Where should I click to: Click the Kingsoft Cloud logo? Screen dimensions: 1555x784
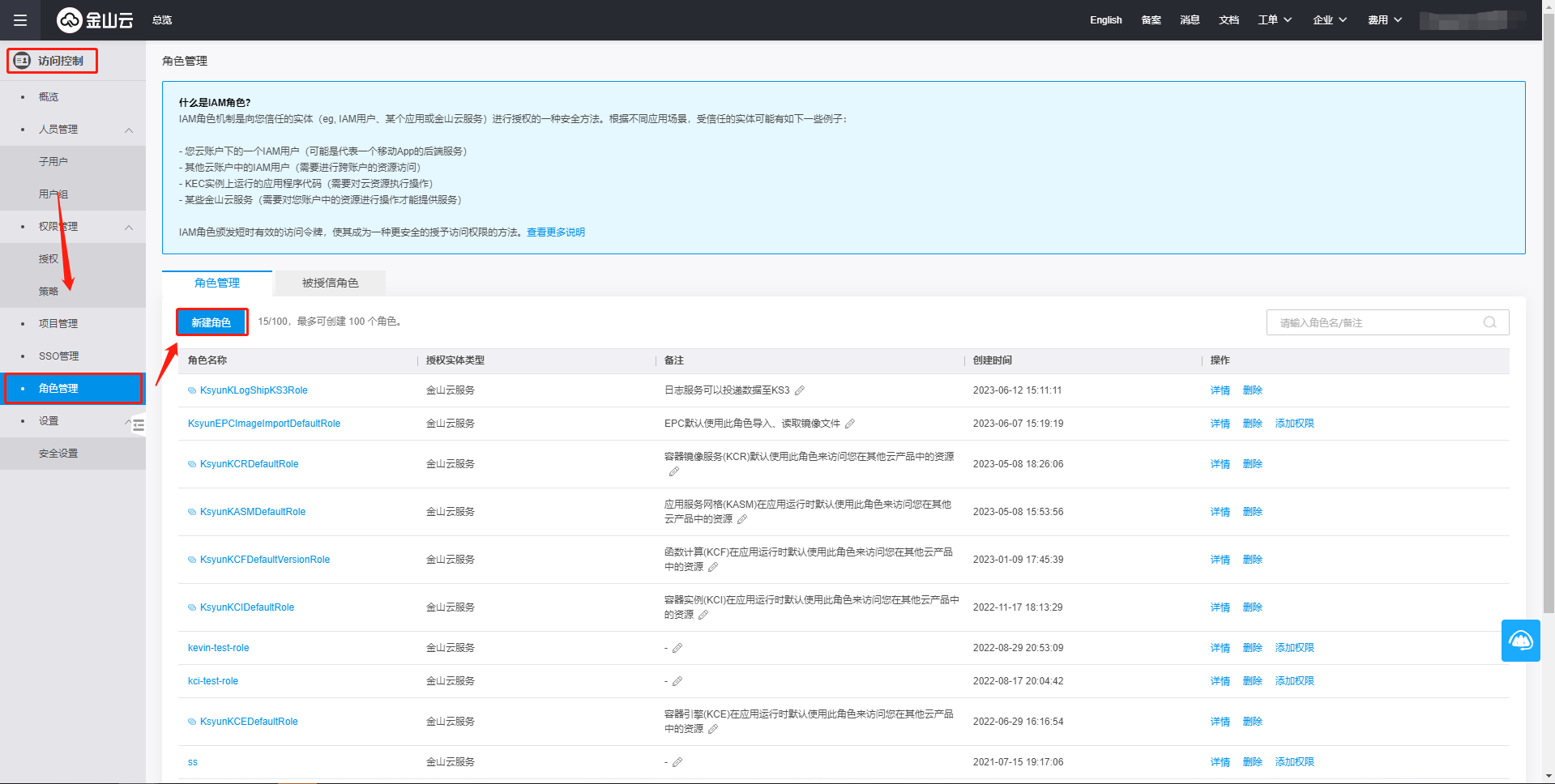(95, 20)
